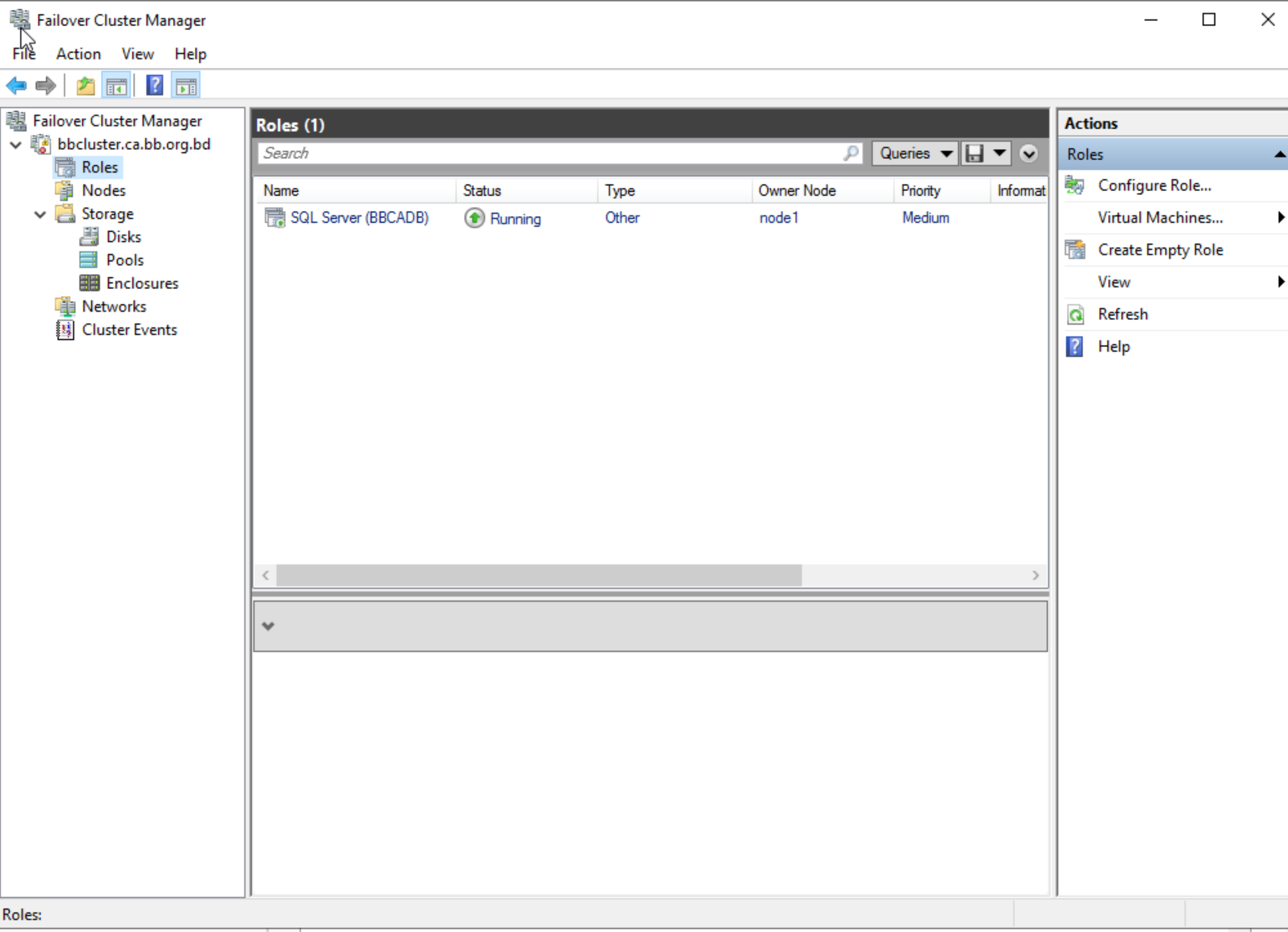Image resolution: width=1288 pixels, height=932 pixels.
Task: Select Enclosures under Storage
Action: [x=142, y=283]
